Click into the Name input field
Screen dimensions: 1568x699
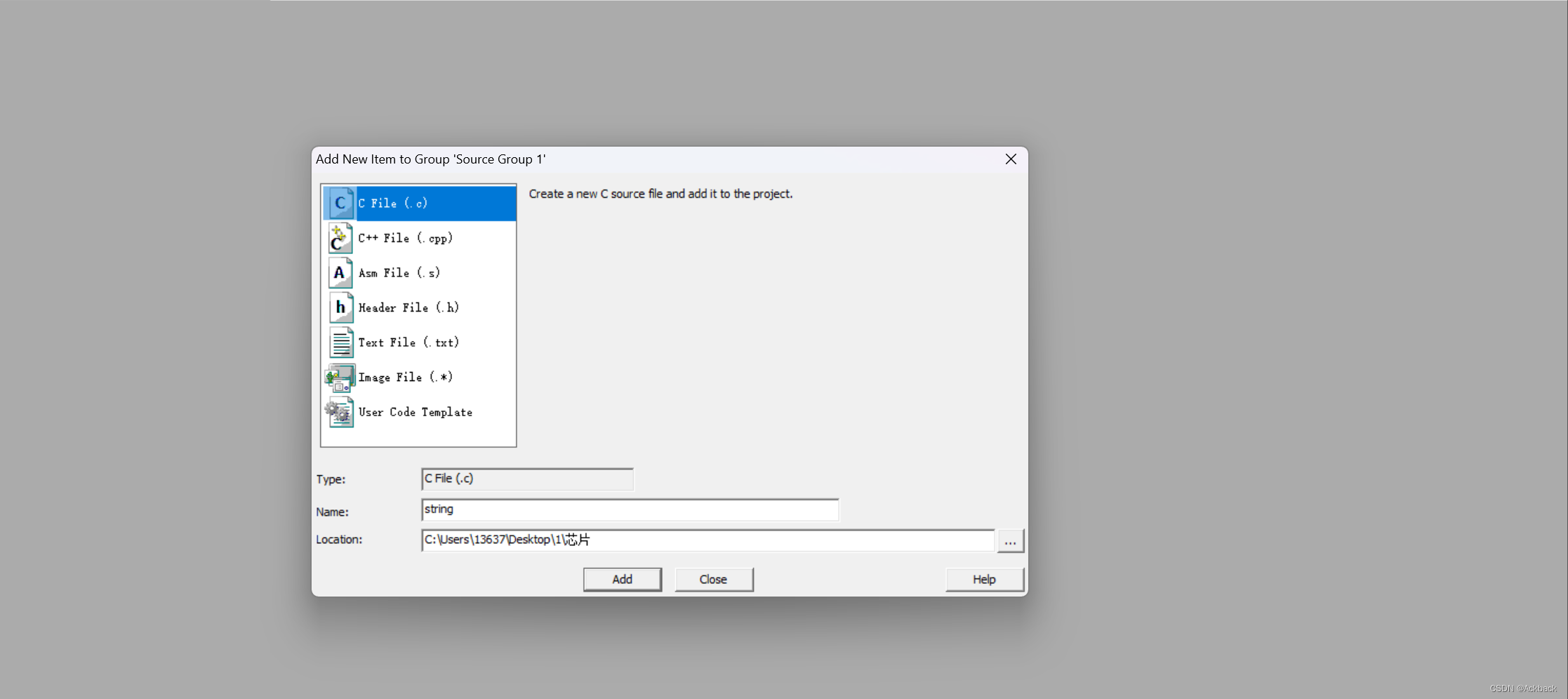630,510
